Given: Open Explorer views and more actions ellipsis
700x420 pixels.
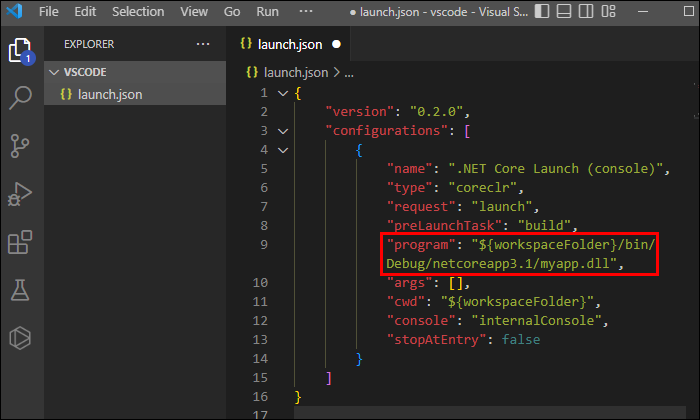Looking at the screenshot, I should (x=203, y=44).
